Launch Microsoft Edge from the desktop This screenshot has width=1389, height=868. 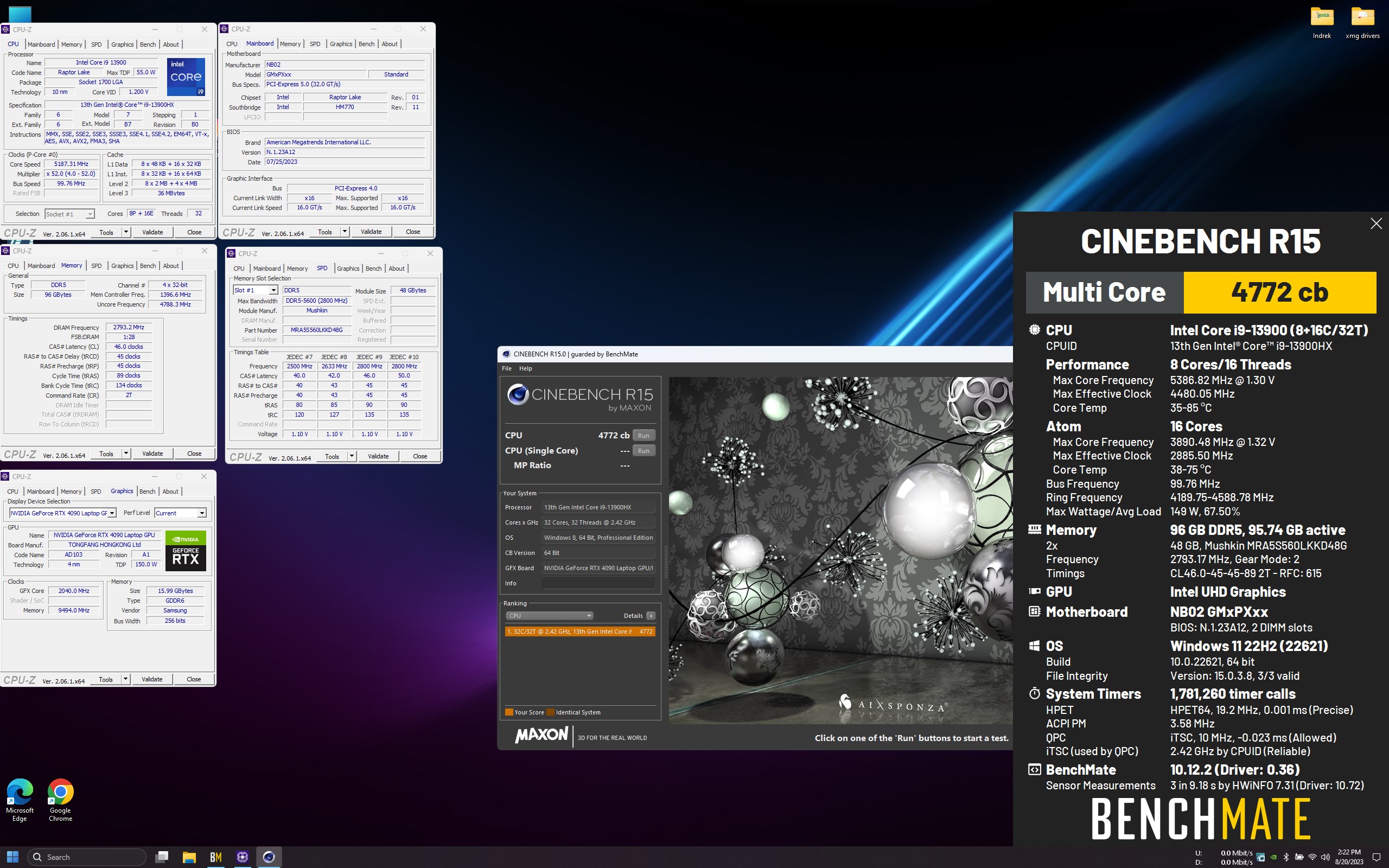[x=20, y=800]
